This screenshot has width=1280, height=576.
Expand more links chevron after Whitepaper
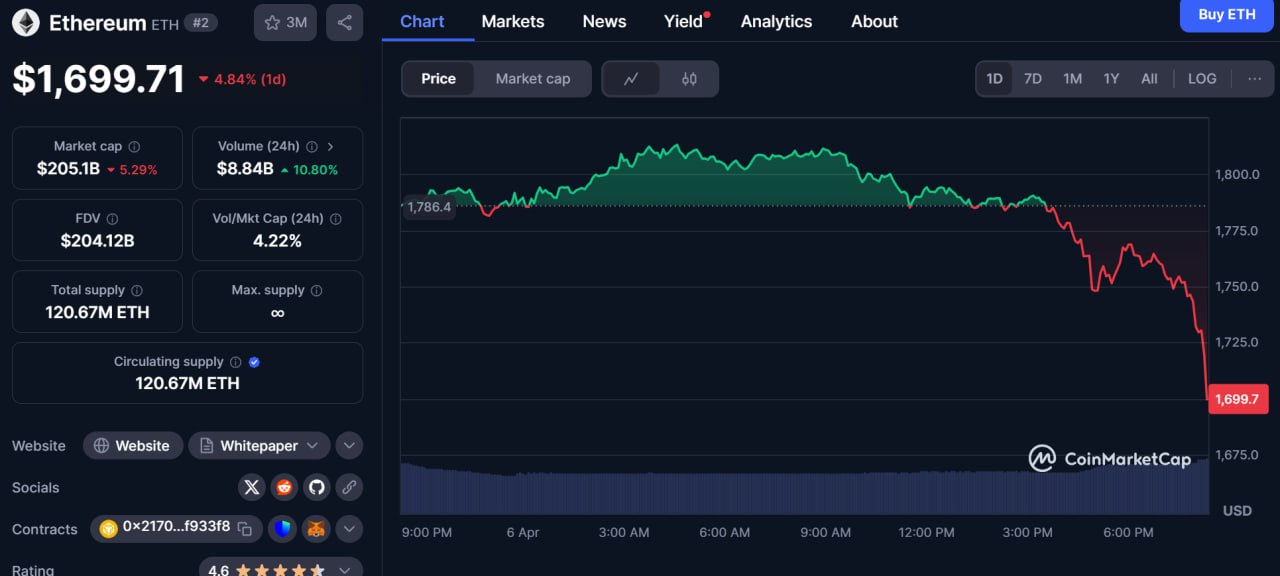pos(349,446)
